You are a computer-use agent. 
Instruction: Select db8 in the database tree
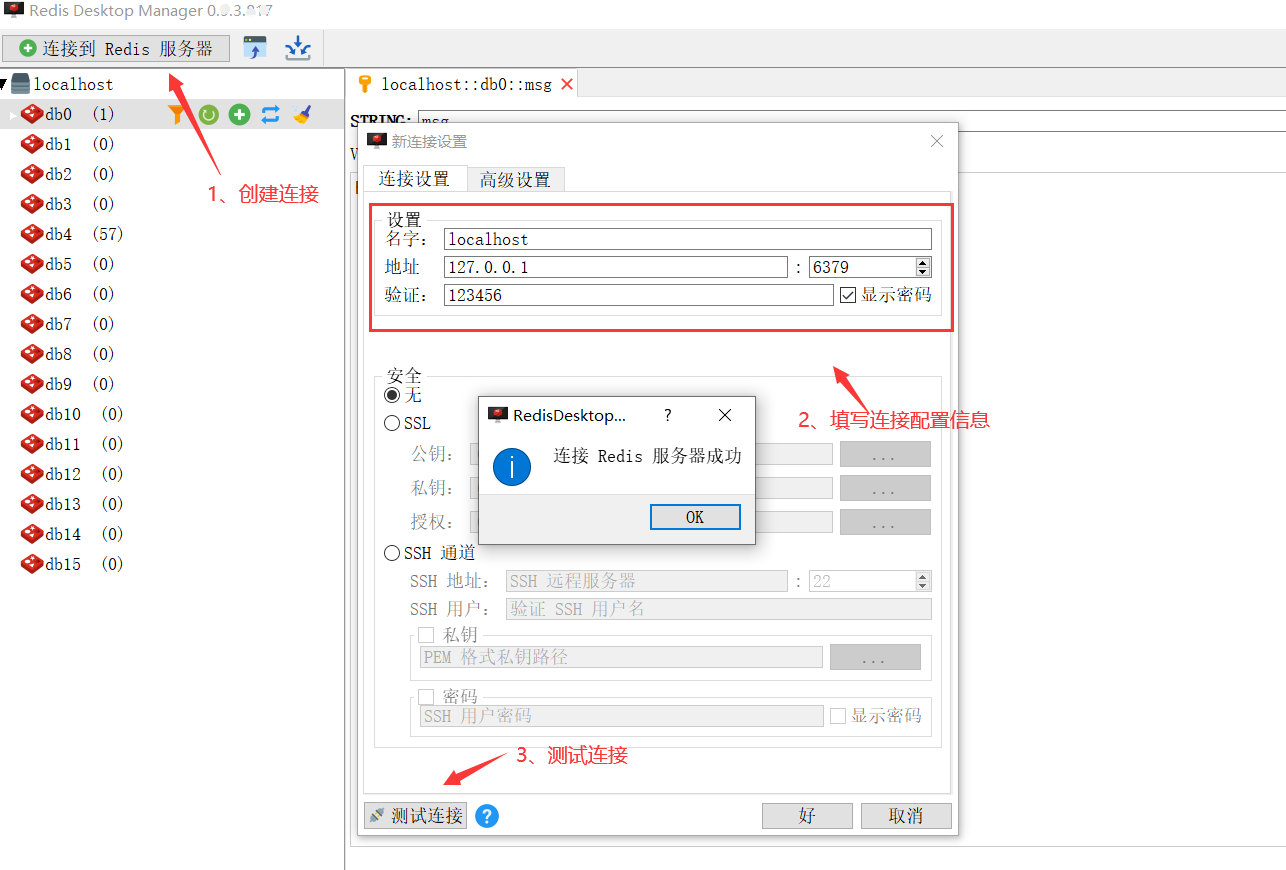tap(67, 354)
